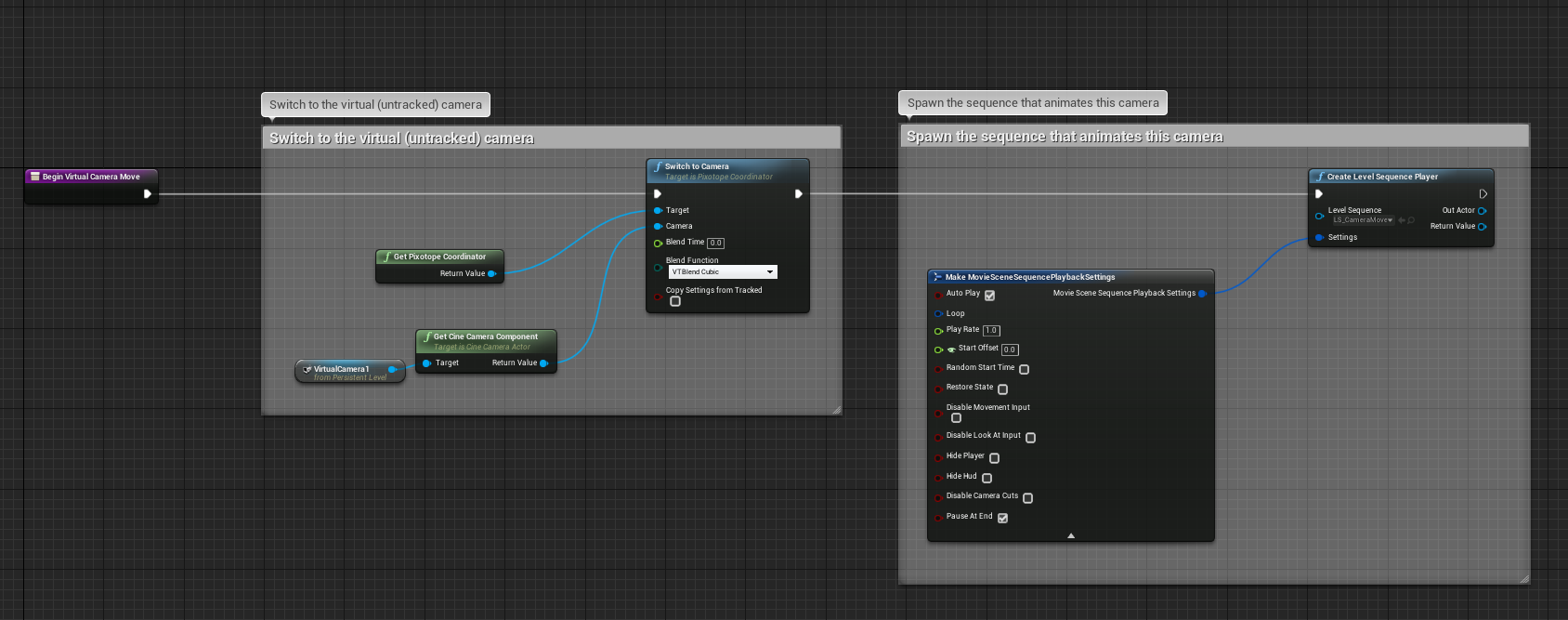Click the Get Pixotope Coordinator Return Value pin

point(491,273)
